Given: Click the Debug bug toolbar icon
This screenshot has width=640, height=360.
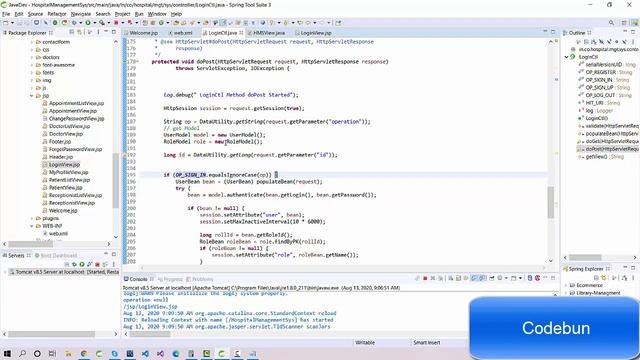Looking at the screenshot, I should pos(74,23).
